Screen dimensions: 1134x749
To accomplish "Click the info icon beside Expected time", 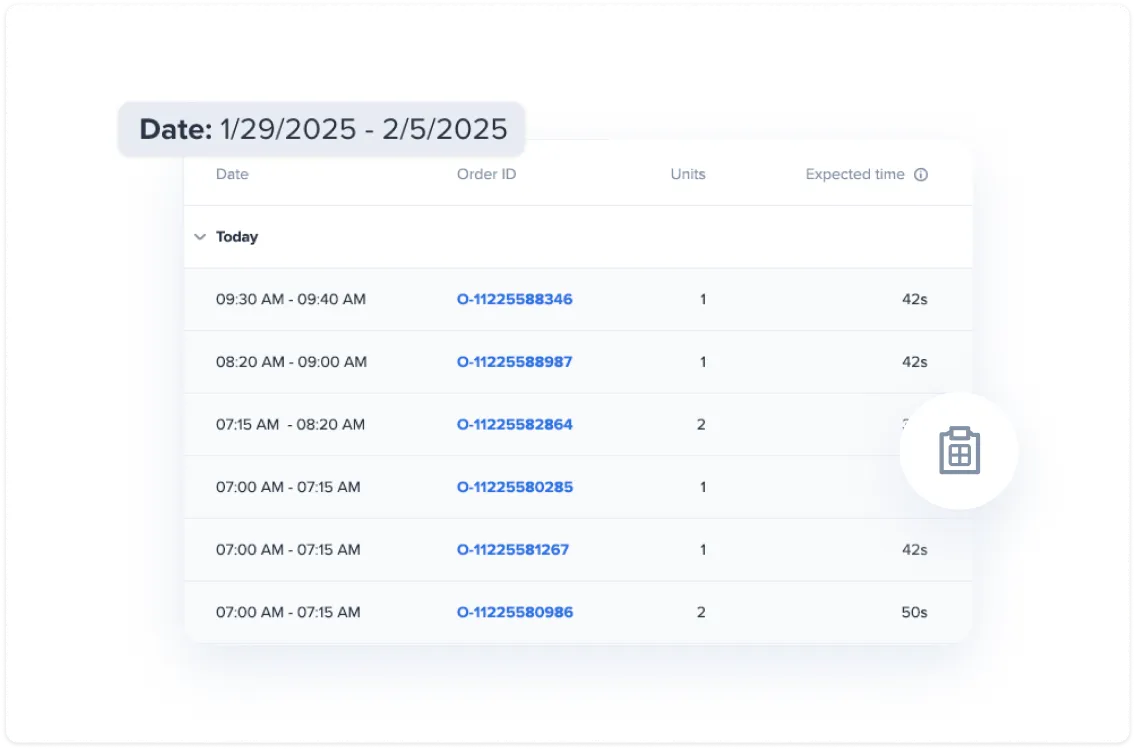I will click(x=920, y=174).
